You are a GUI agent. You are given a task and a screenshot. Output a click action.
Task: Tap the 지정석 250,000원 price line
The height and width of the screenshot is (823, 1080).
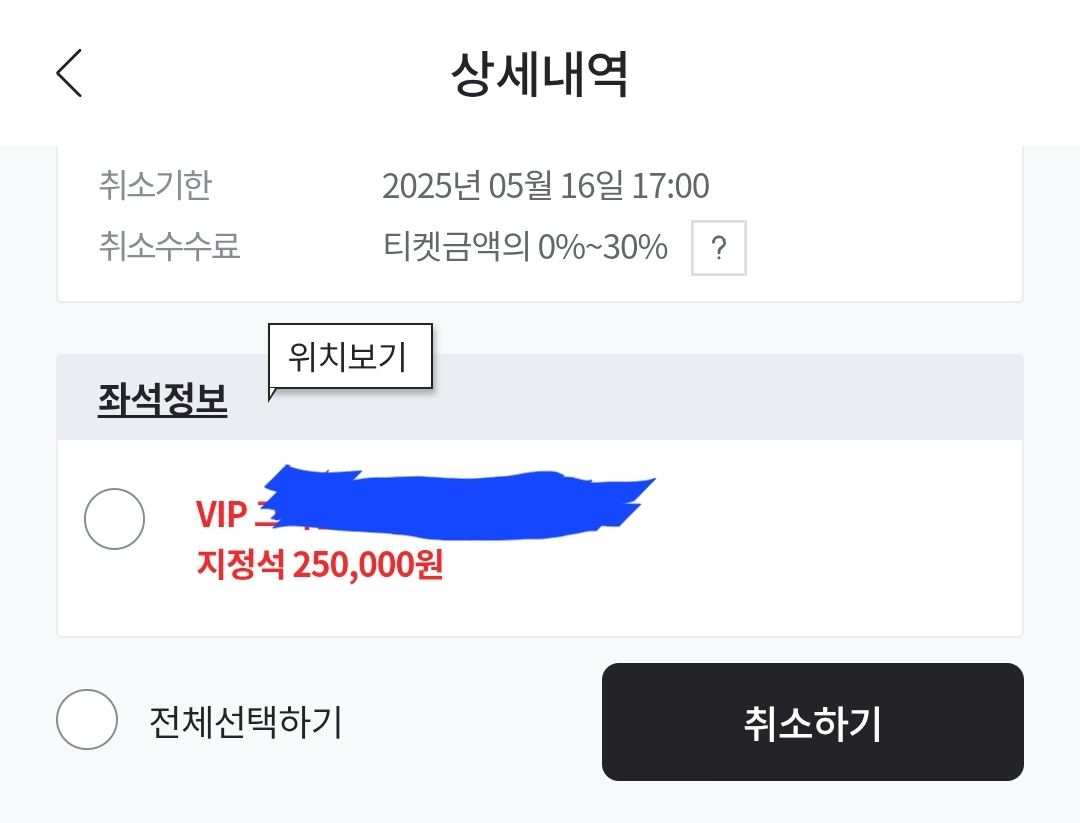319,566
